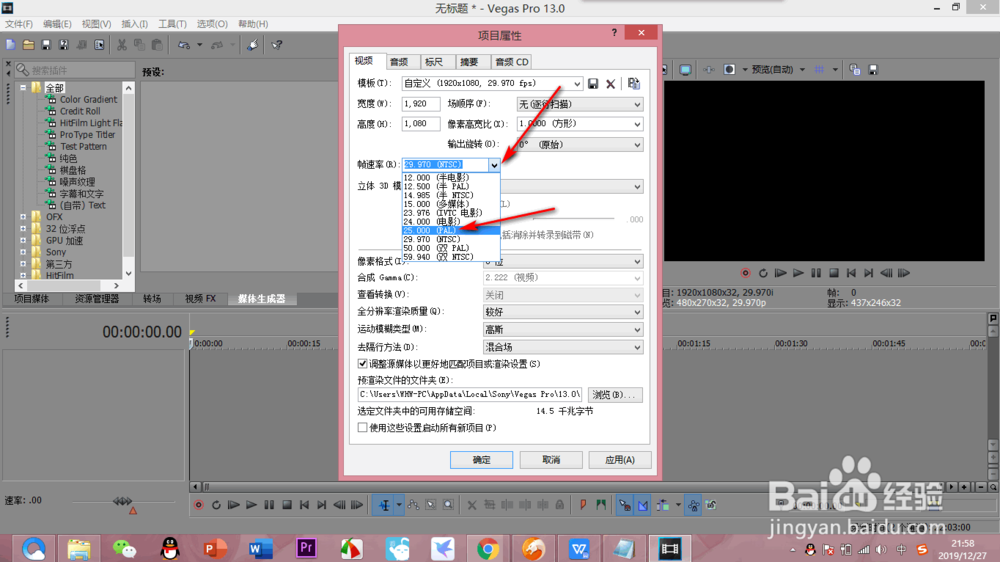Image resolution: width=1000 pixels, height=562 pixels.
Task: Click the dialog's help question mark
Action: click(614, 33)
